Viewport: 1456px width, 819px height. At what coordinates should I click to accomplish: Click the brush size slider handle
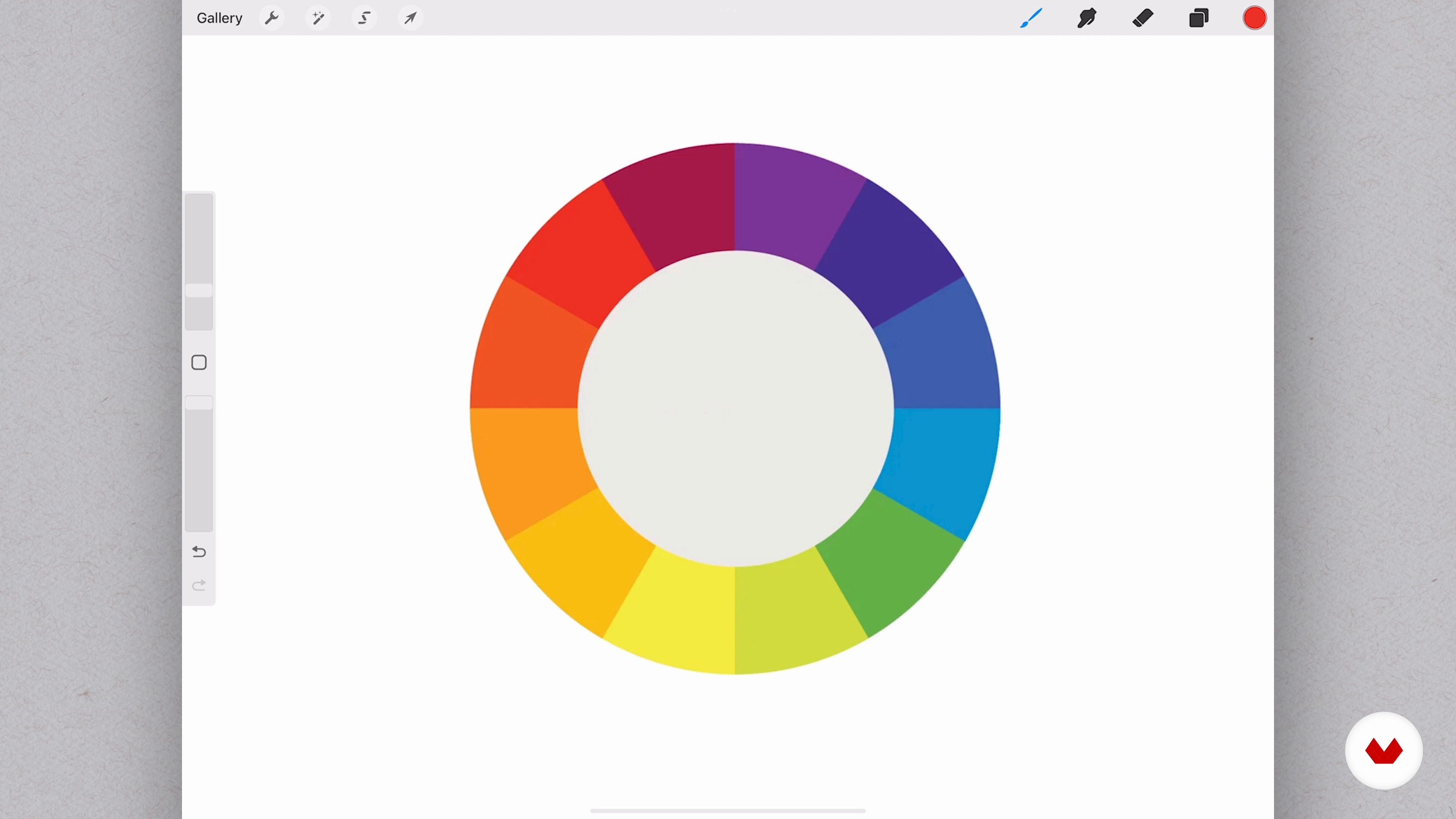click(199, 290)
